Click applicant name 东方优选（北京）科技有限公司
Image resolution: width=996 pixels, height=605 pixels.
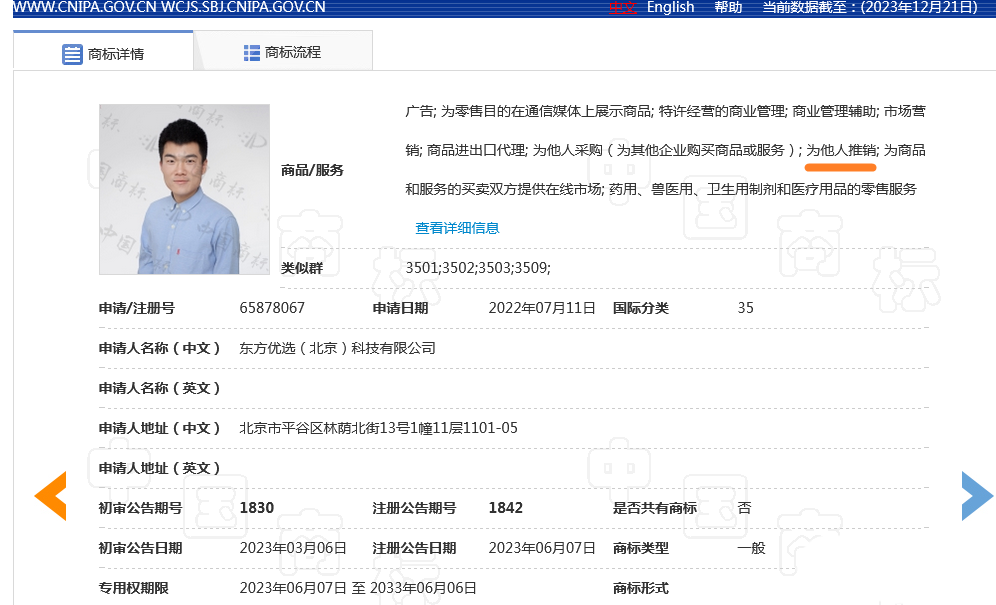point(337,348)
